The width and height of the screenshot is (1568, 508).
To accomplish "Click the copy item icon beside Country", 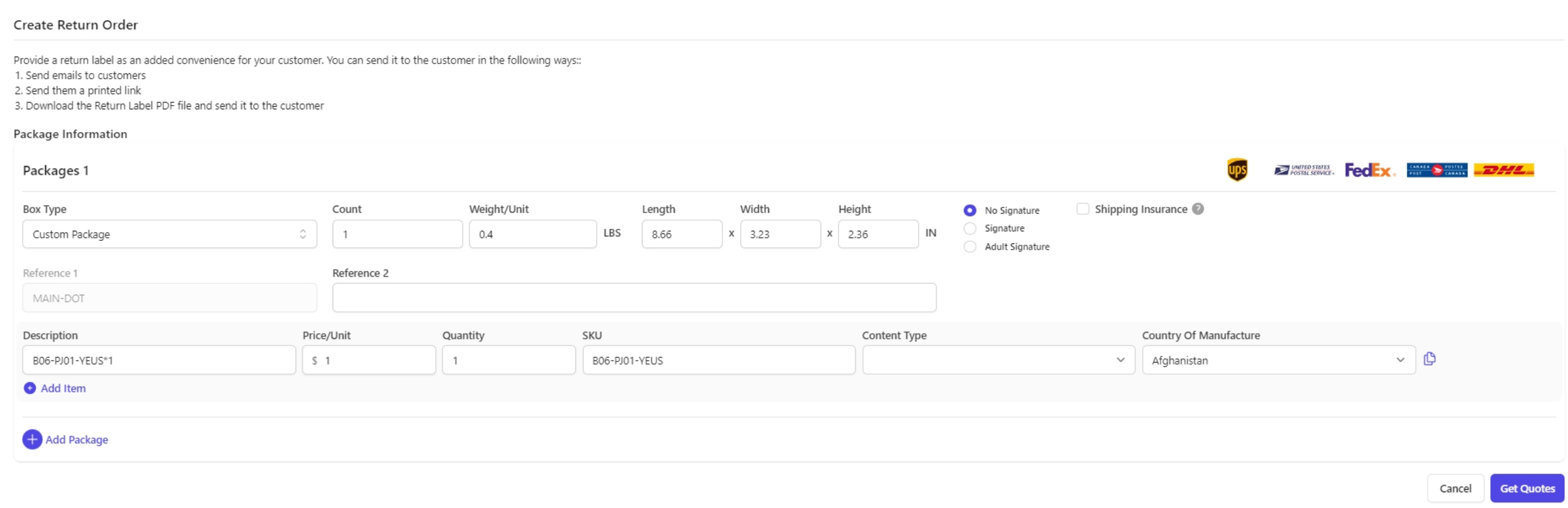I will pyautogui.click(x=1429, y=359).
